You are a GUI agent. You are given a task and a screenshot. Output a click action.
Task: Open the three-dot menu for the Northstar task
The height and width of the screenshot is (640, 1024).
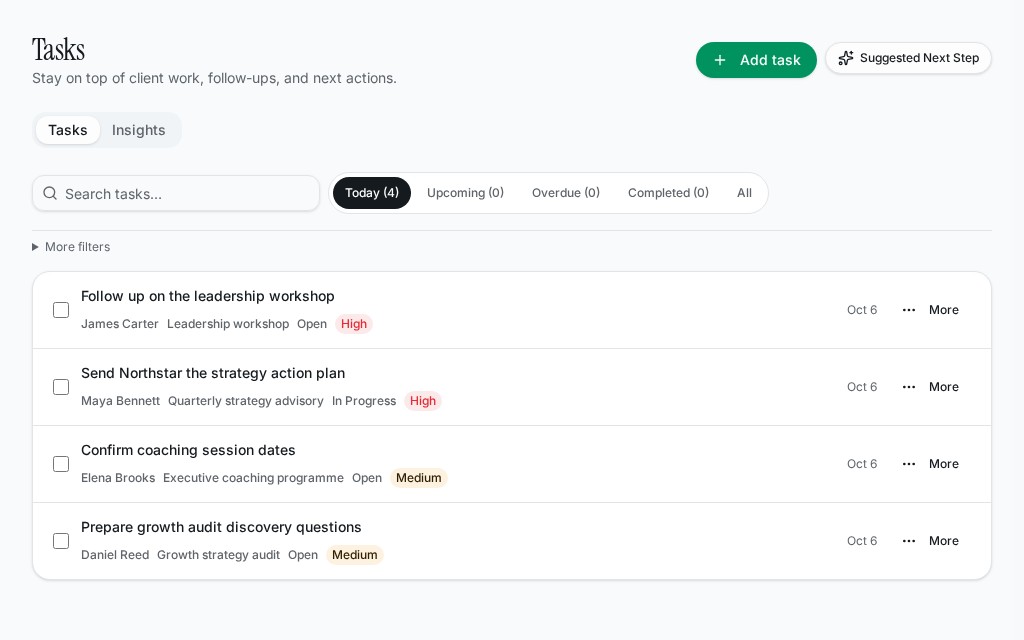[908, 387]
